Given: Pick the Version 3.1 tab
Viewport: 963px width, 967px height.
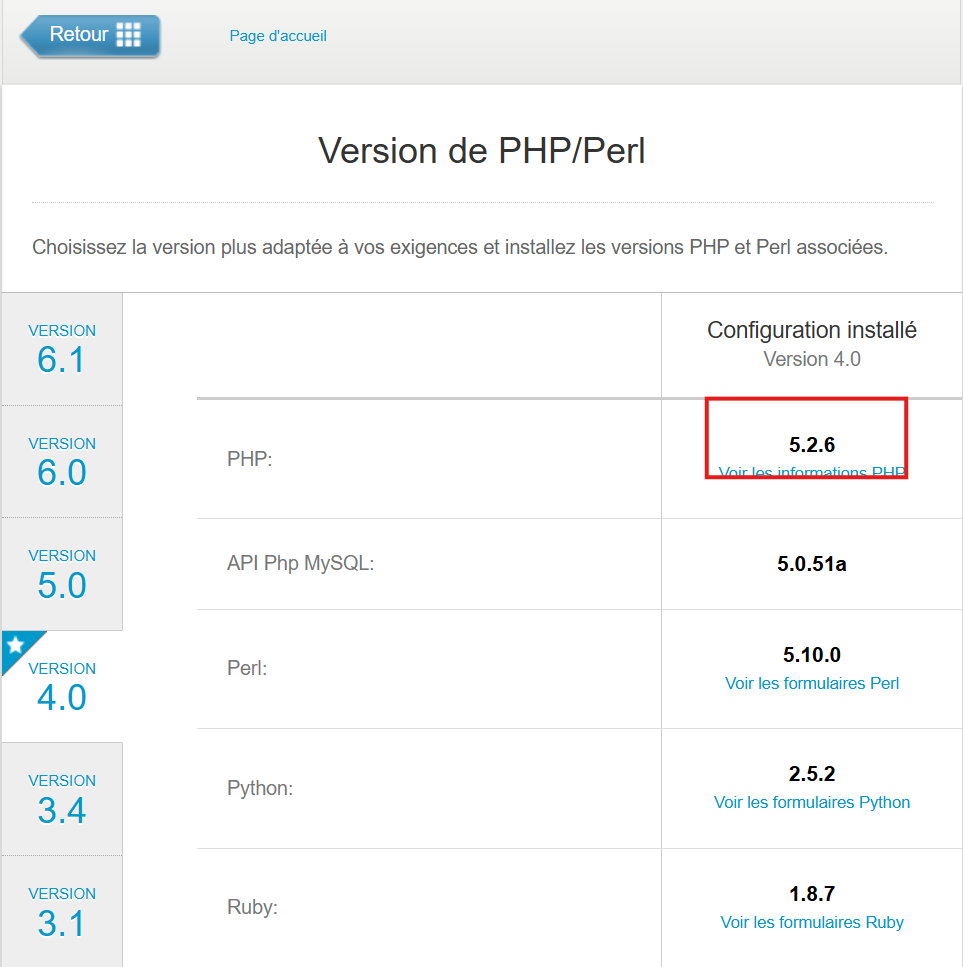Looking at the screenshot, I should click(62, 912).
